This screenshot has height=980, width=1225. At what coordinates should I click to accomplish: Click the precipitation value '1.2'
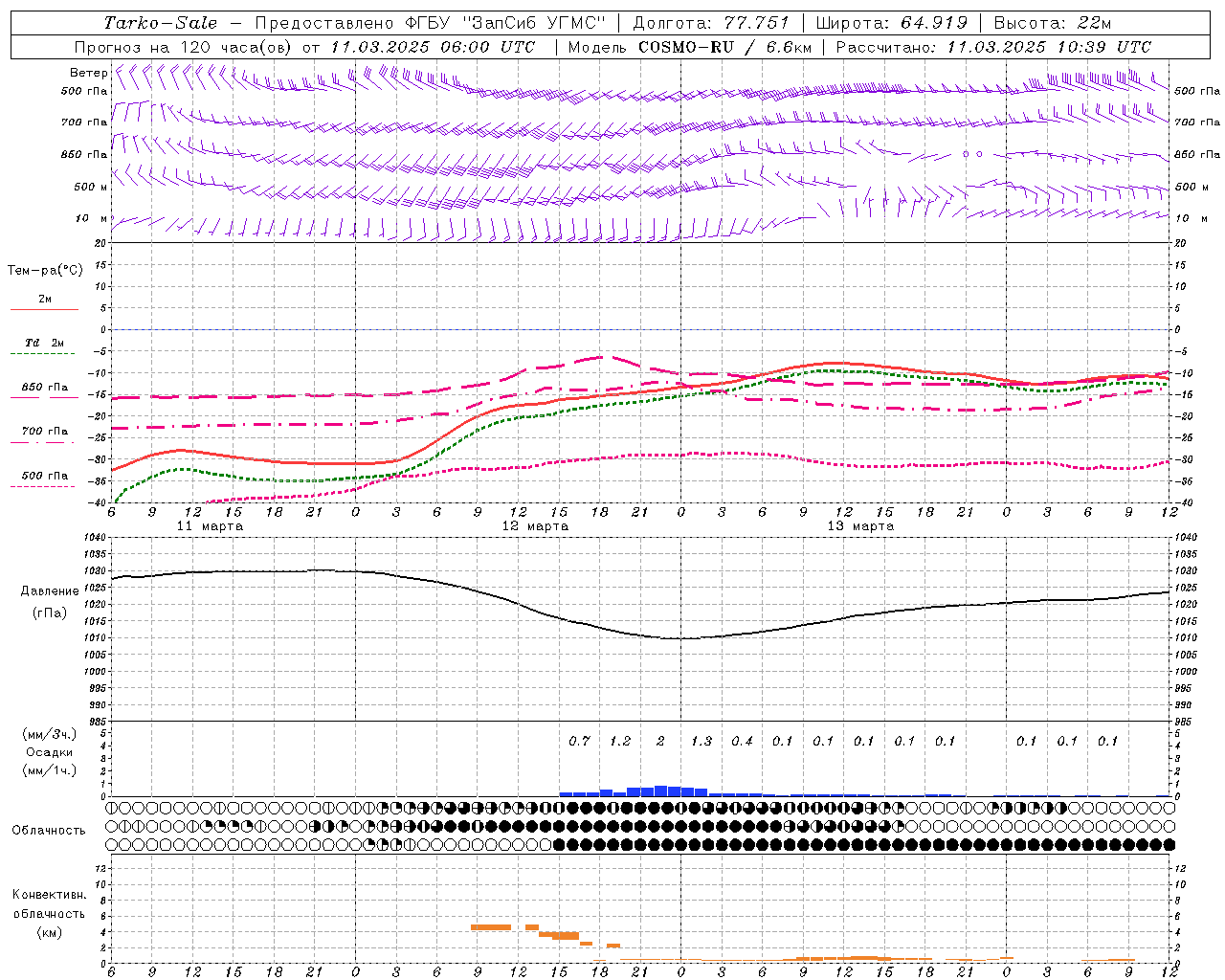[620, 741]
